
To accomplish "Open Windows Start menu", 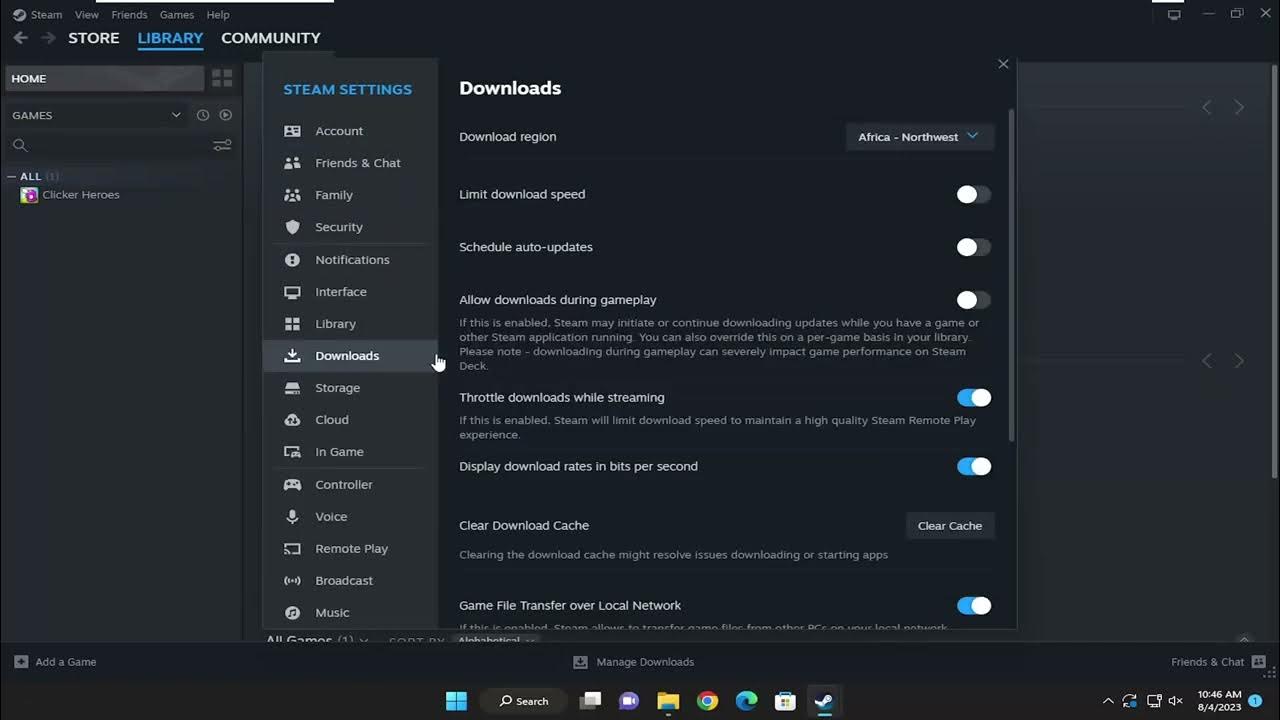I will [456, 701].
